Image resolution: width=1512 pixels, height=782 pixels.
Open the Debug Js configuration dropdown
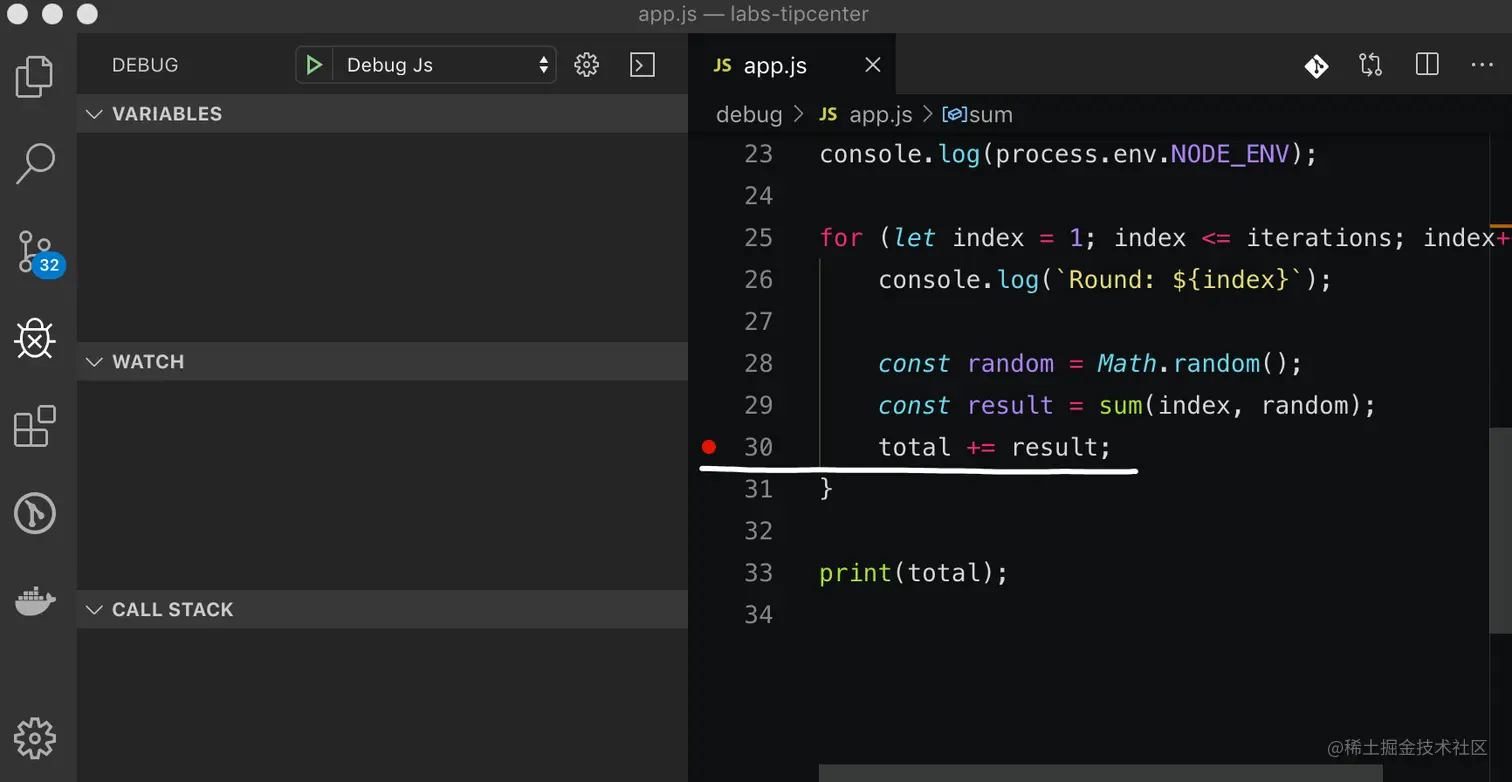point(444,65)
